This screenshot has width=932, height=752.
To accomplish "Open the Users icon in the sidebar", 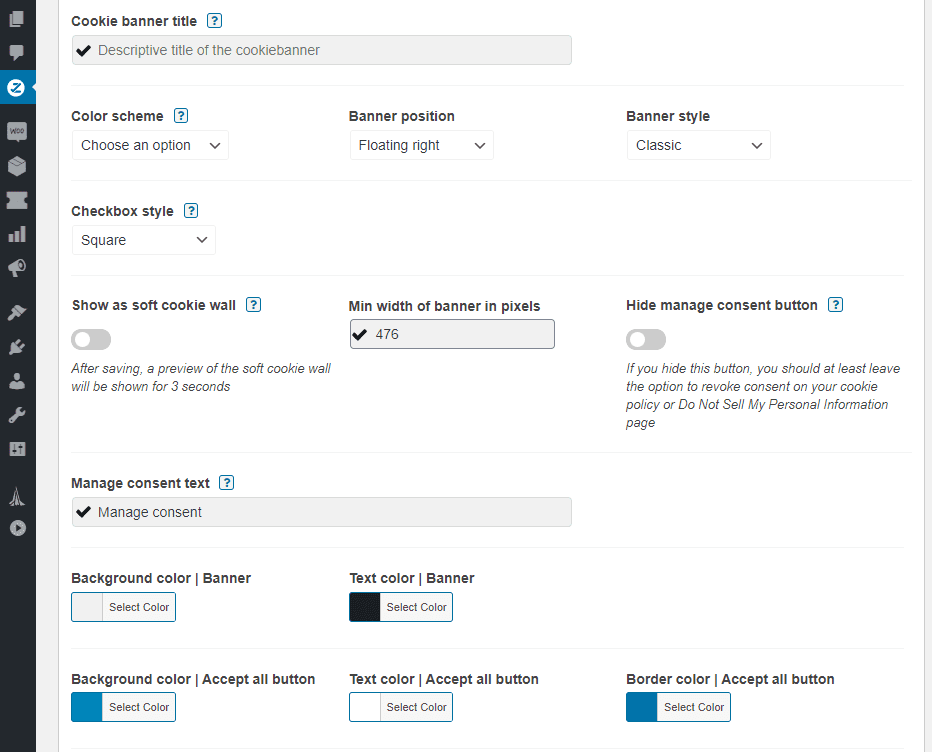I will [x=17, y=380].
